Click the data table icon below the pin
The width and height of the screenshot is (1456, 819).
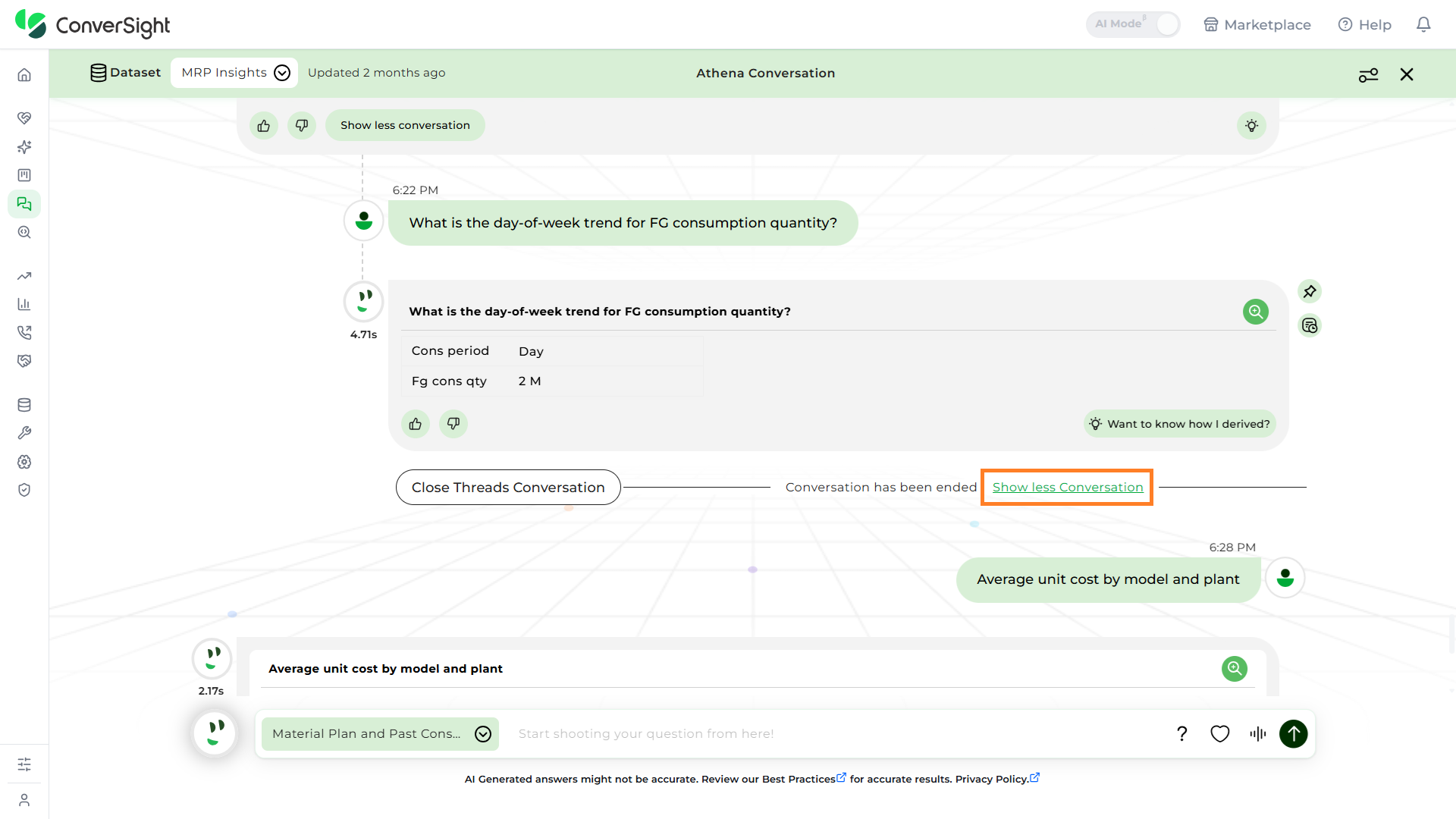point(1310,325)
